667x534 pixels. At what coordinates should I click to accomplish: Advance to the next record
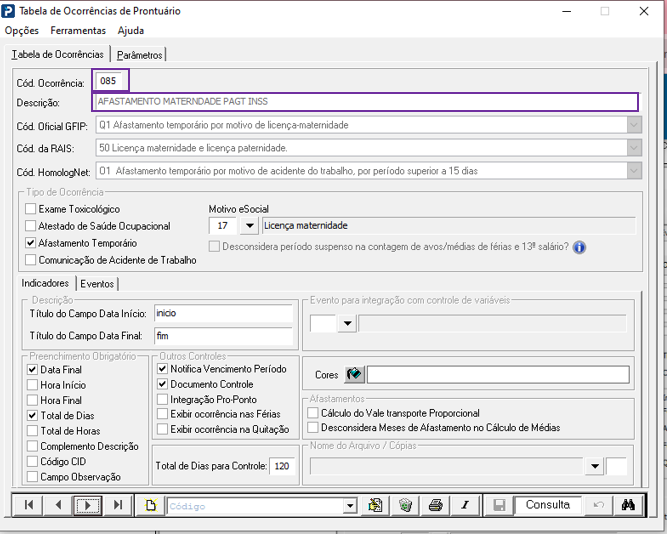(88, 505)
